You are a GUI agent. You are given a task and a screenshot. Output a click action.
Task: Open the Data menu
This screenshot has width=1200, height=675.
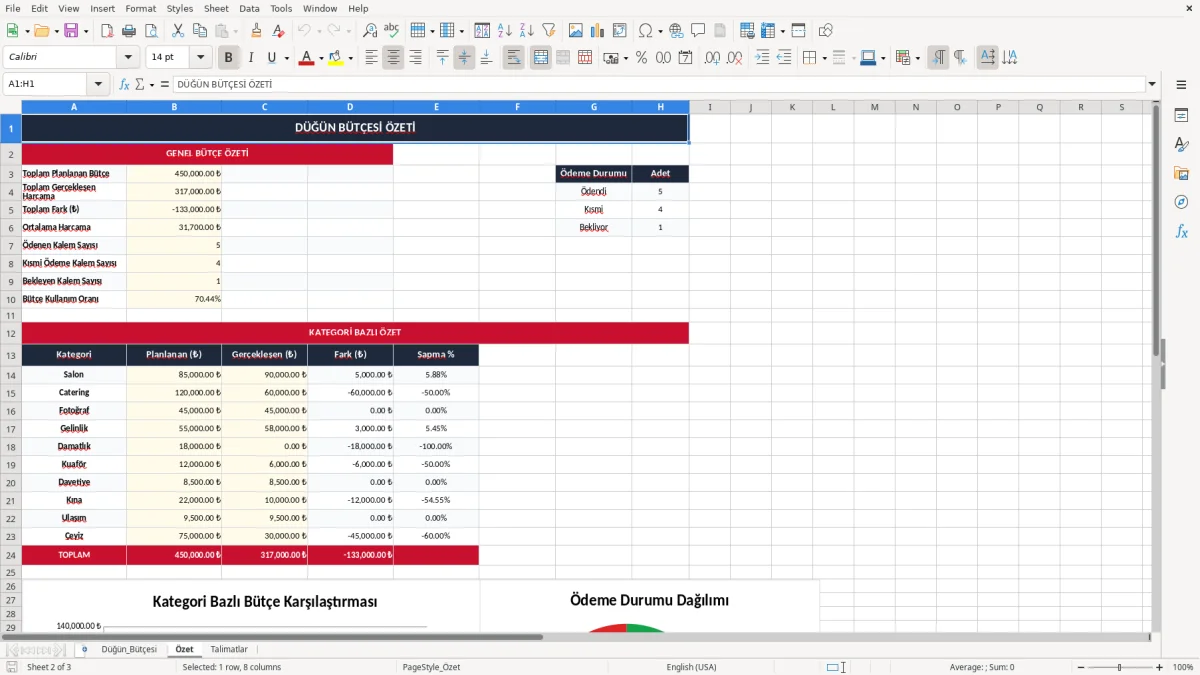click(x=249, y=8)
